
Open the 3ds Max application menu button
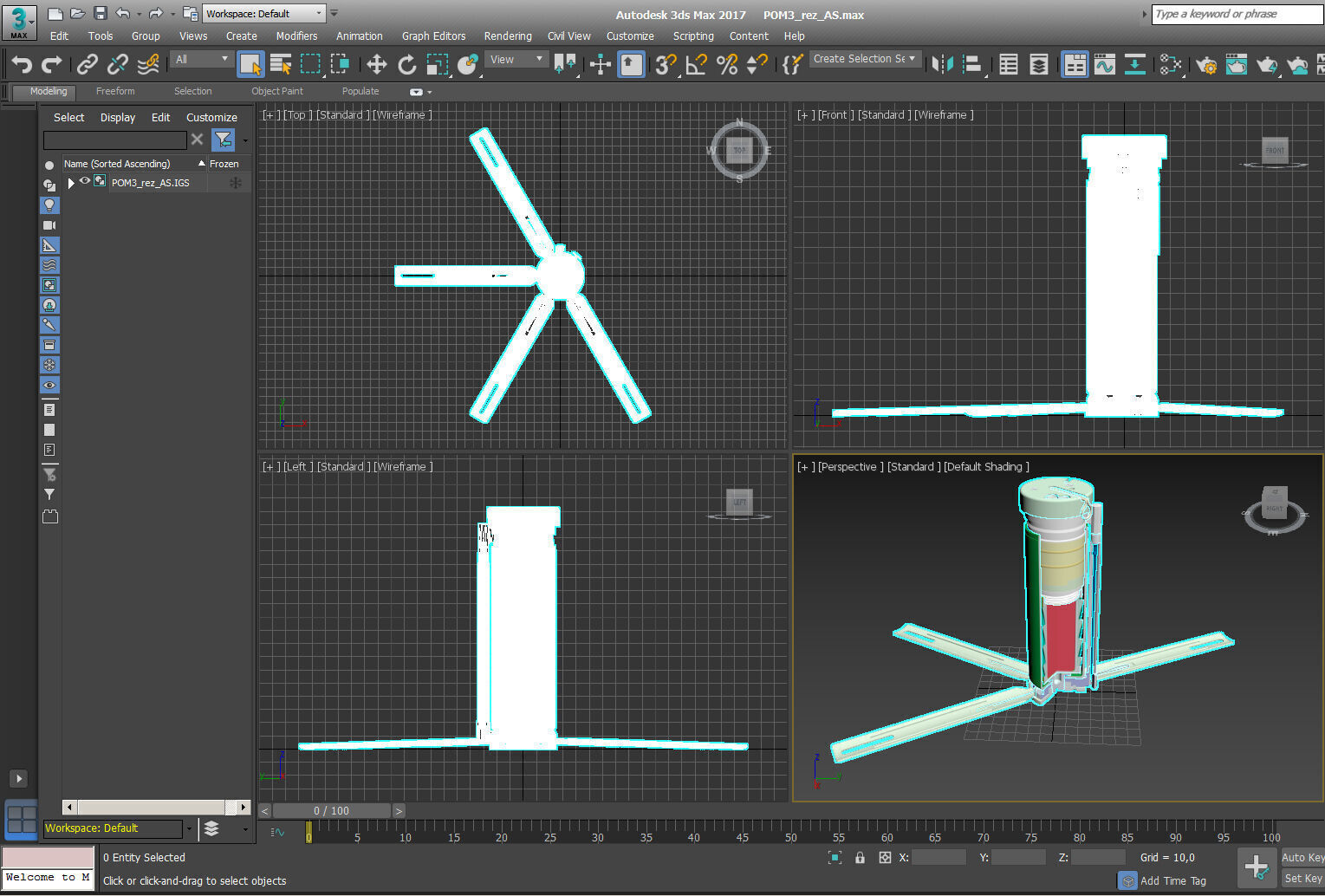click(19, 23)
